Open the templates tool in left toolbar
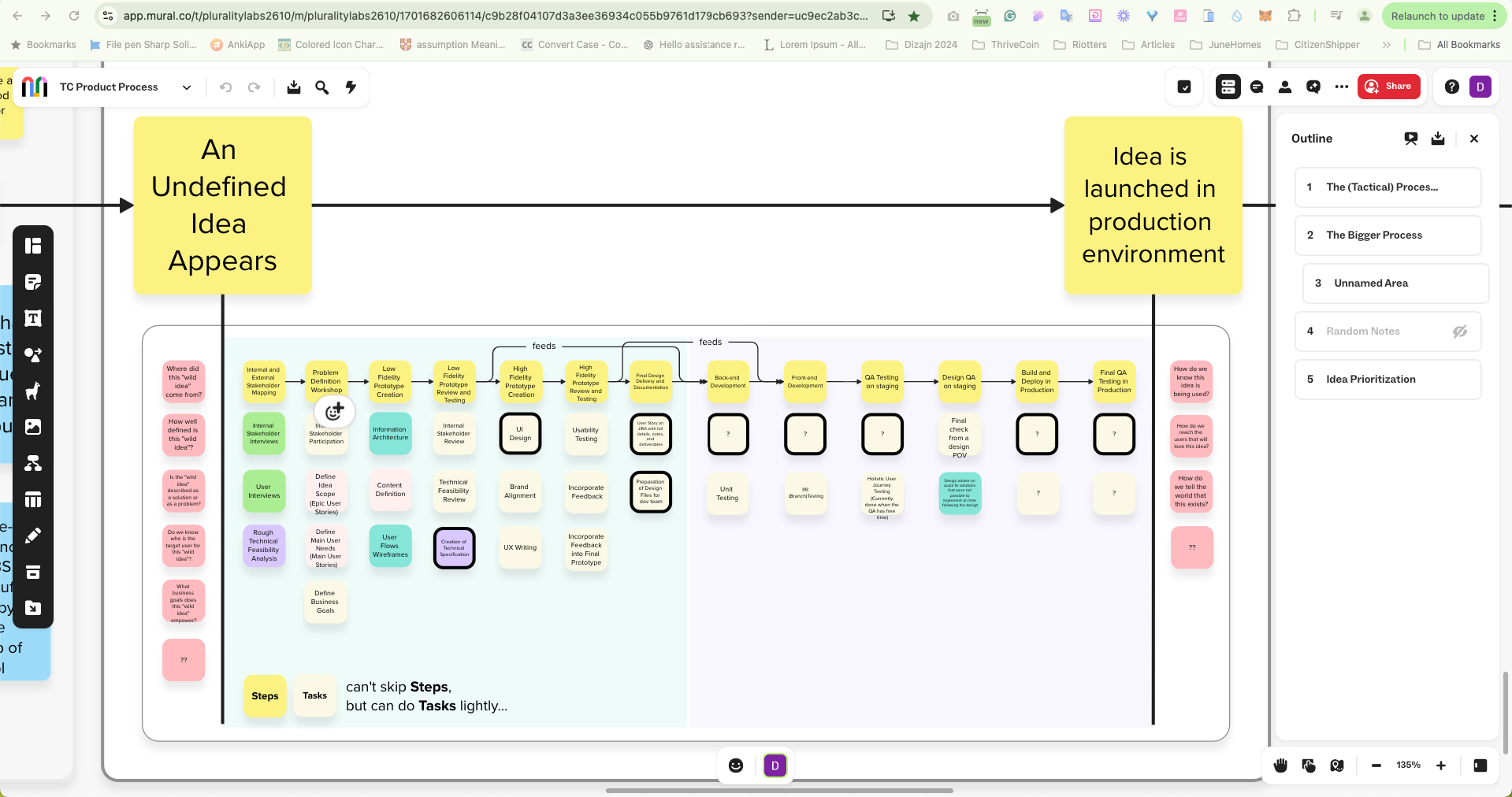The image size is (1512, 797). click(x=33, y=246)
